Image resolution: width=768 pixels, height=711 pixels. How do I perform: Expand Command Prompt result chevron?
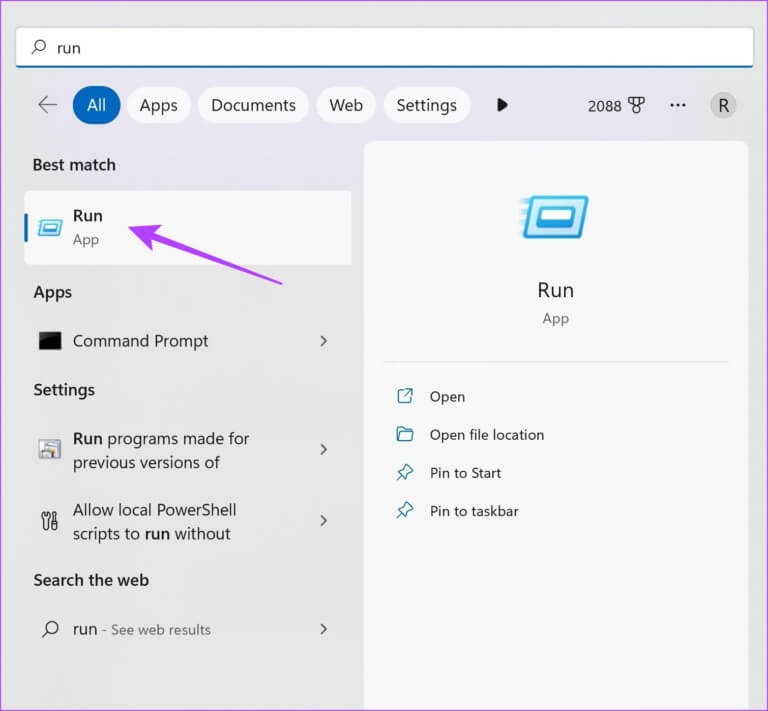(x=323, y=341)
